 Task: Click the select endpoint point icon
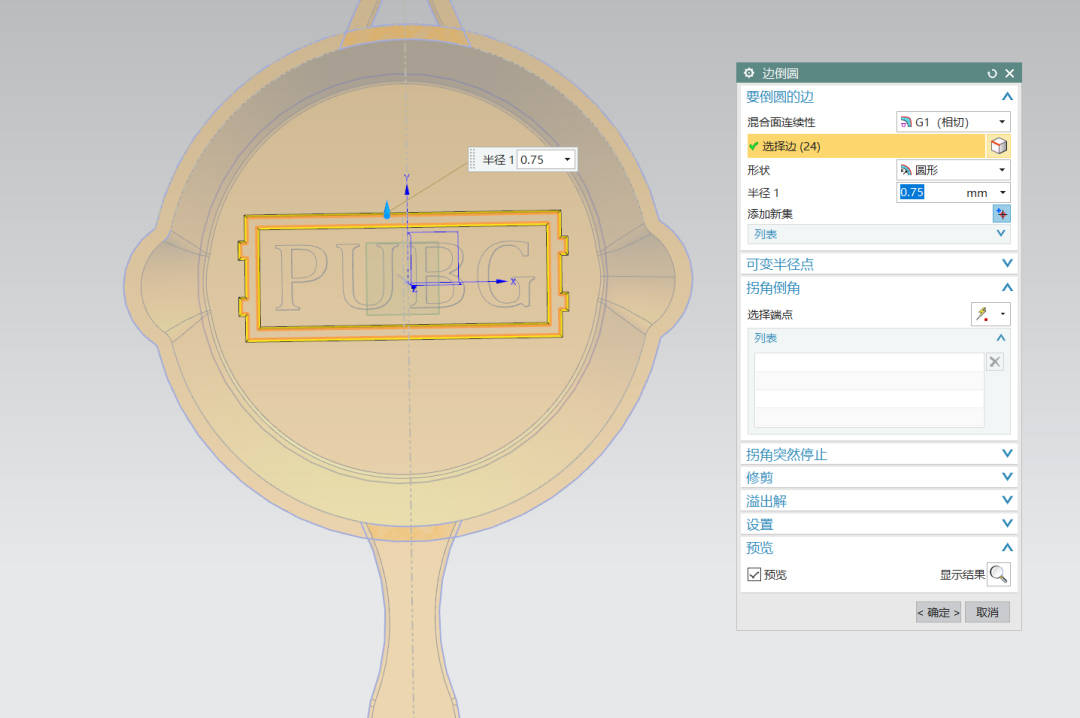pos(985,314)
